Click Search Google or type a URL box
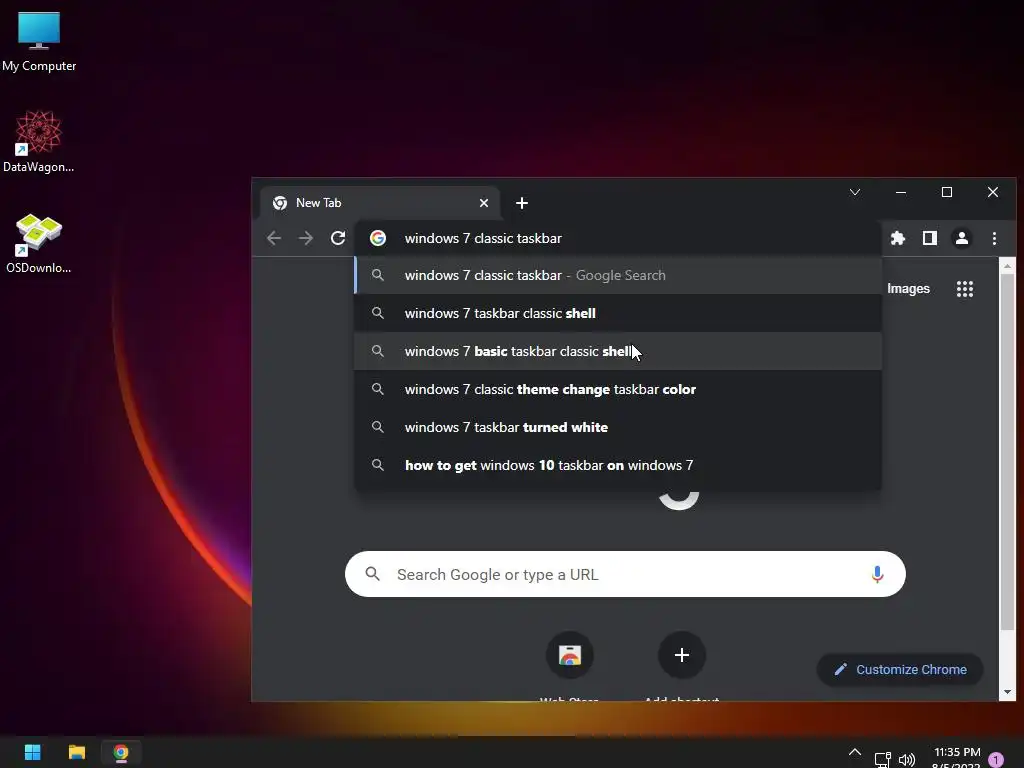 [x=625, y=574]
